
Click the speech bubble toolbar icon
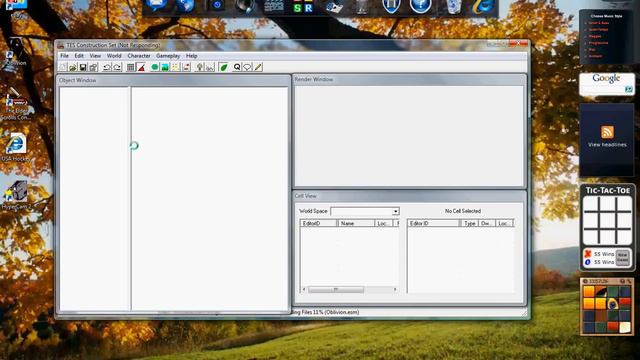tap(247, 67)
